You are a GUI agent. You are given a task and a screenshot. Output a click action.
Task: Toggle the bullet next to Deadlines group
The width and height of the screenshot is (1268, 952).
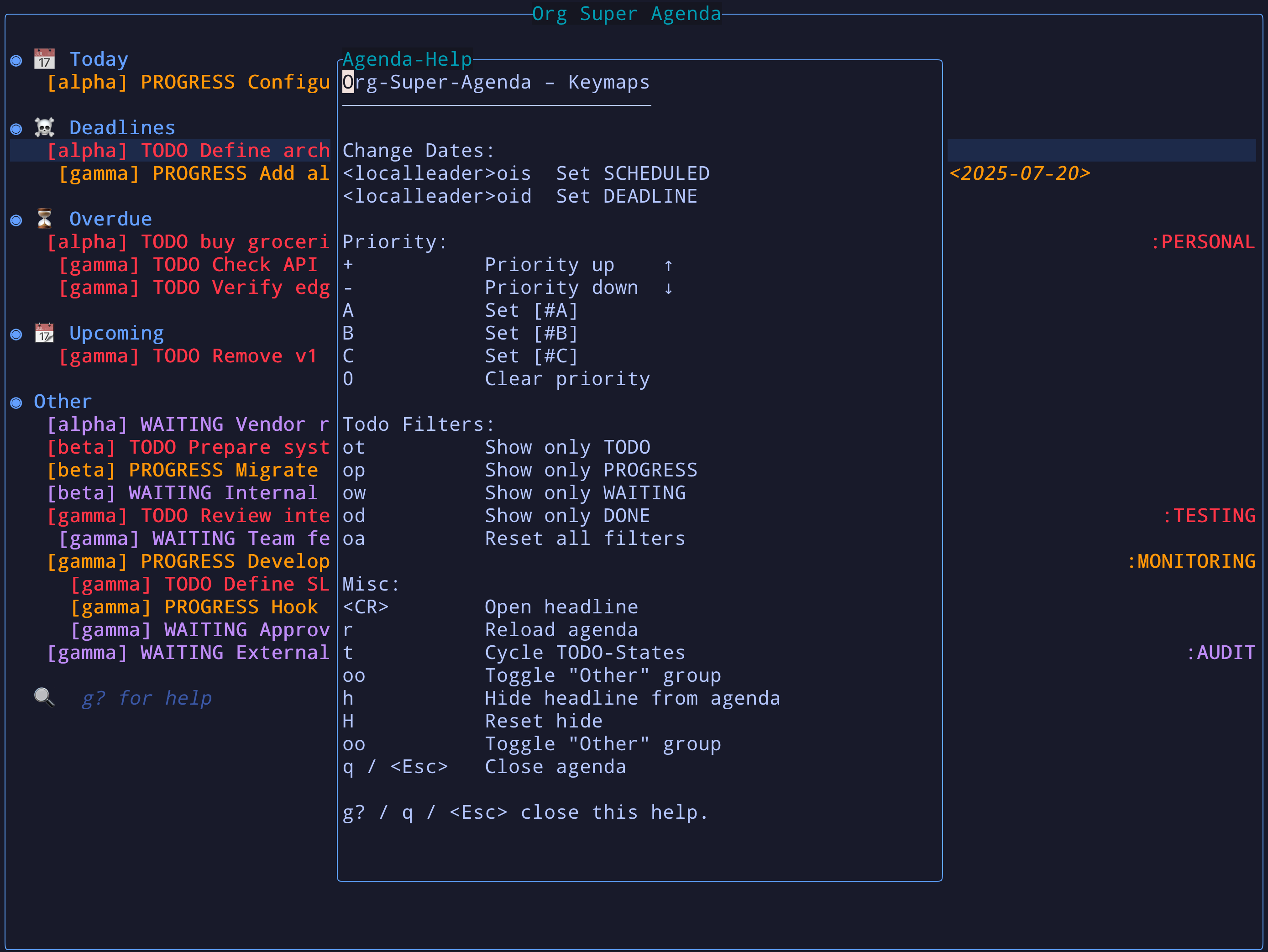(x=16, y=128)
